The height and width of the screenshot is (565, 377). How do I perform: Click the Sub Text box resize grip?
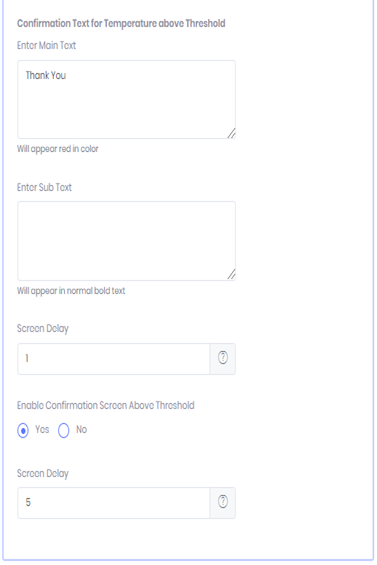231,275
